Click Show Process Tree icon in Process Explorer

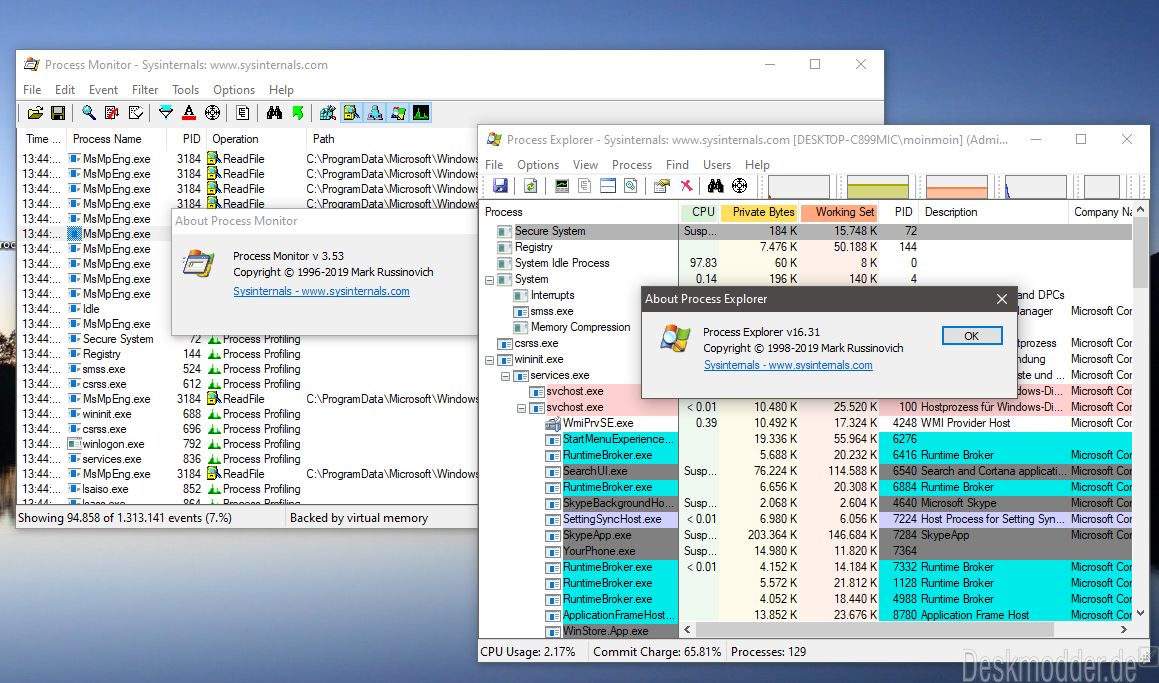[584, 186]
